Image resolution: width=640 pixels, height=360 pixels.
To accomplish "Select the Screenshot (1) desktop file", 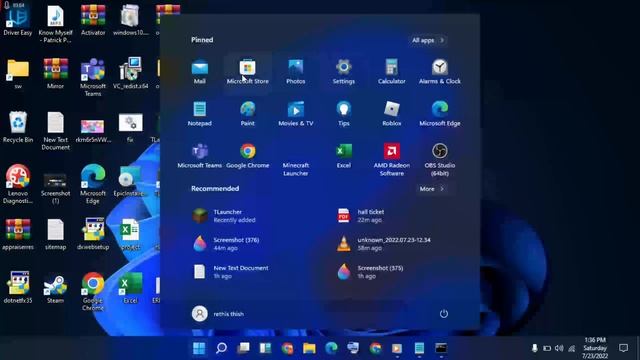I will click(x=56, y=189).
